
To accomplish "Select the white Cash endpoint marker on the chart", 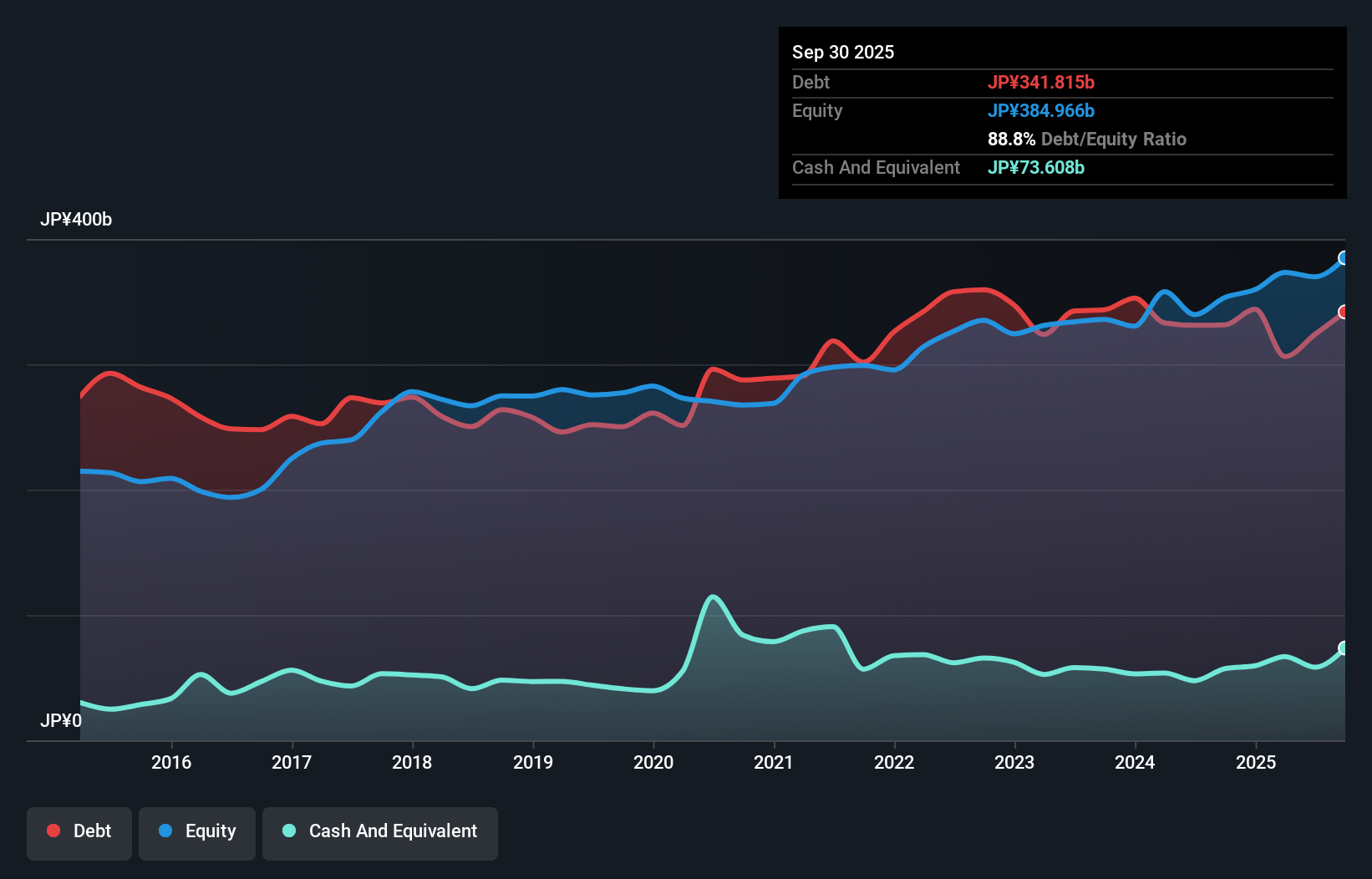I will coord(1344,647).
